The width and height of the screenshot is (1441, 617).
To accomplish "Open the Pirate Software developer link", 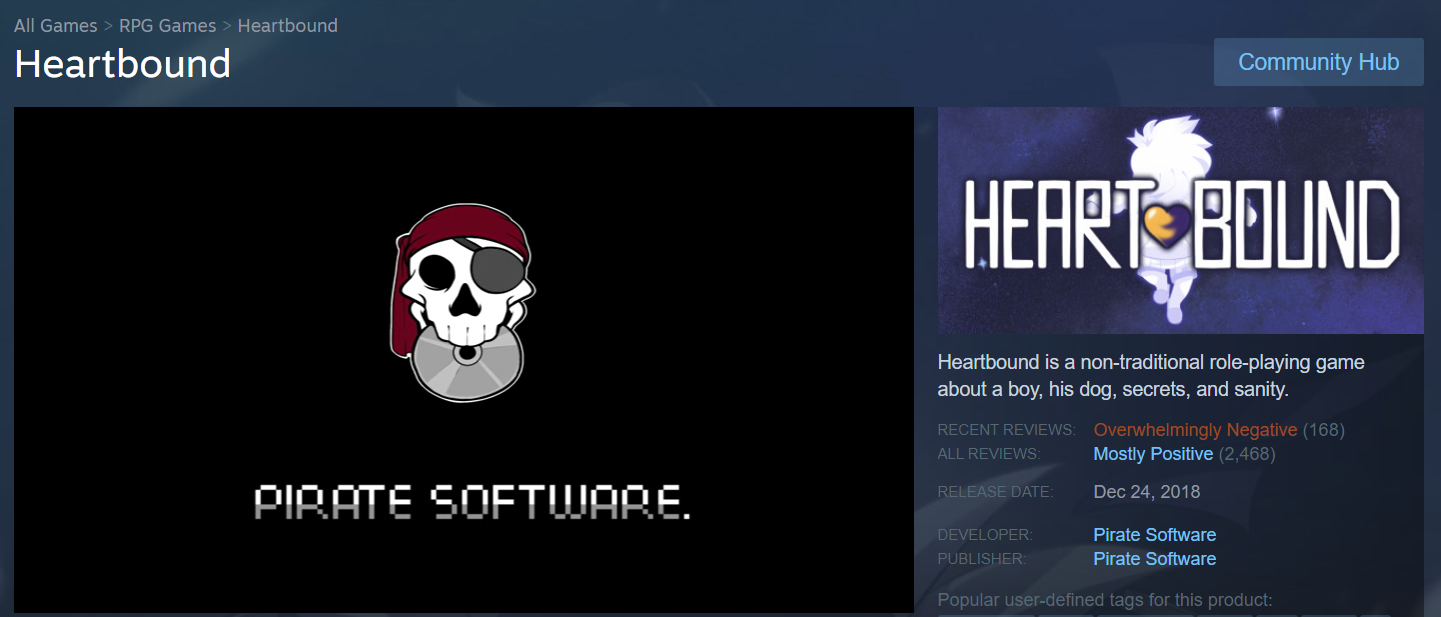I will click(1155, 535).
